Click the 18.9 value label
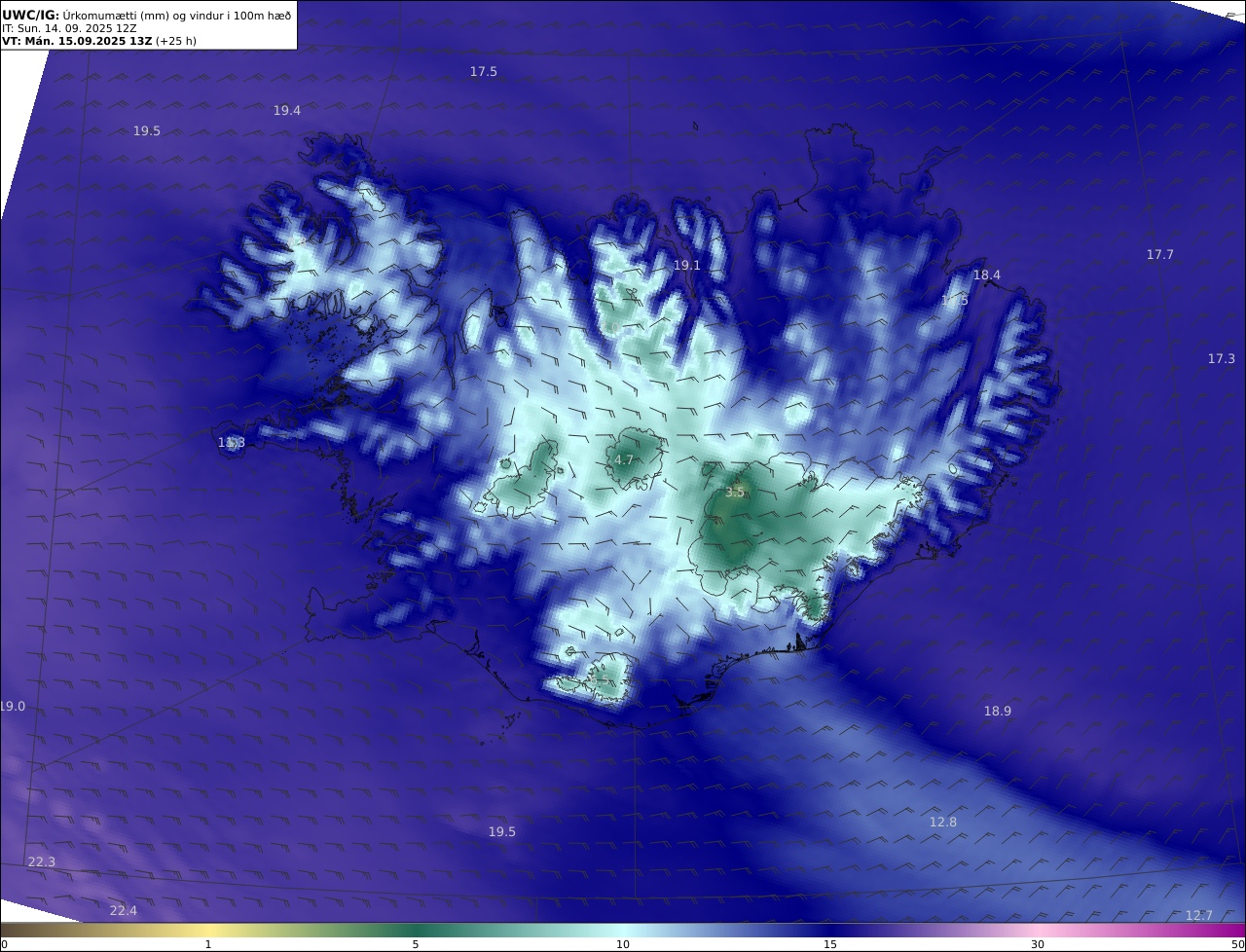Screen dimensions: 1246x952 [x=997, y=712]
